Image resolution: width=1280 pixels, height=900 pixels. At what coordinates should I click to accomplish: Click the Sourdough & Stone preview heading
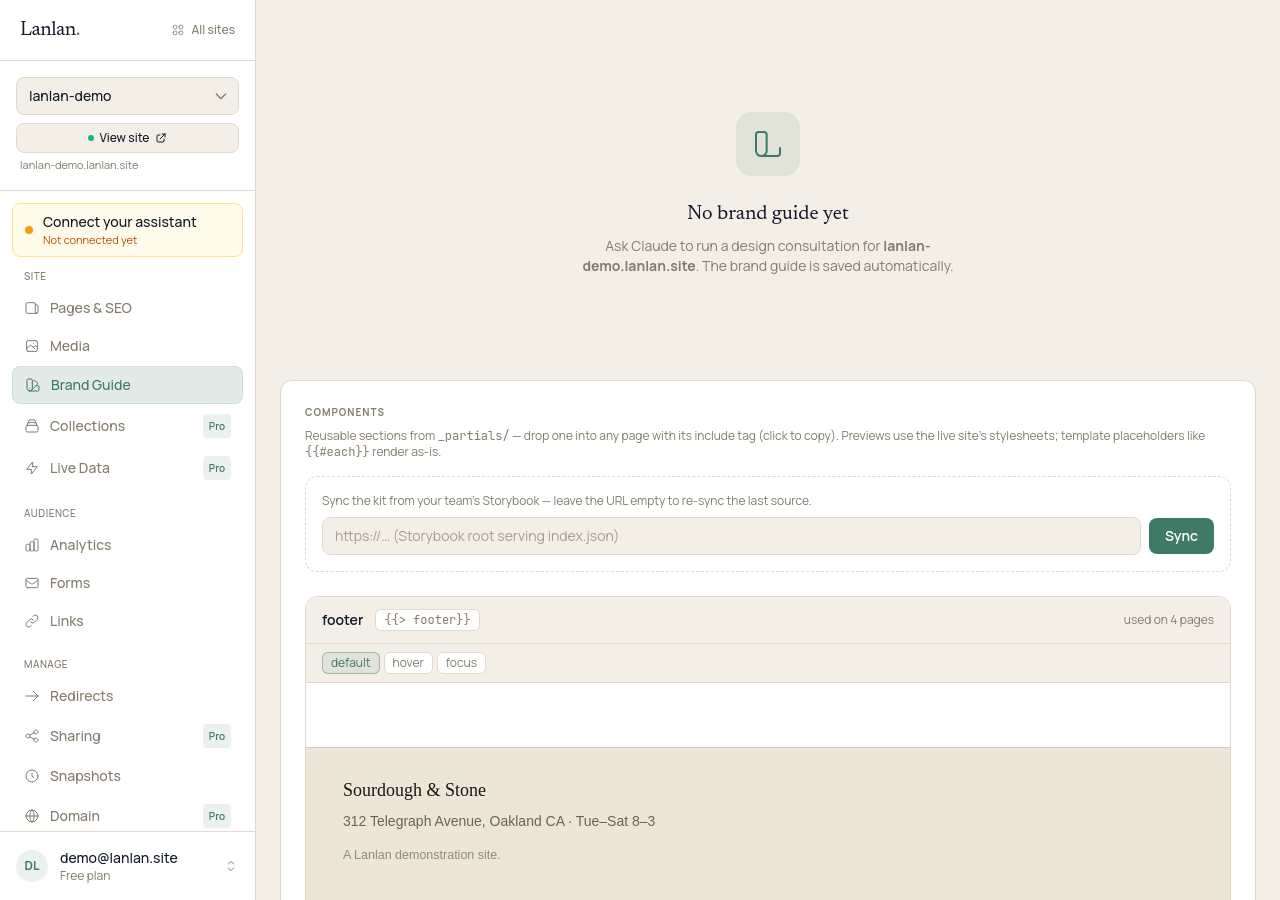pyautogui.click(x=414, y=790)
